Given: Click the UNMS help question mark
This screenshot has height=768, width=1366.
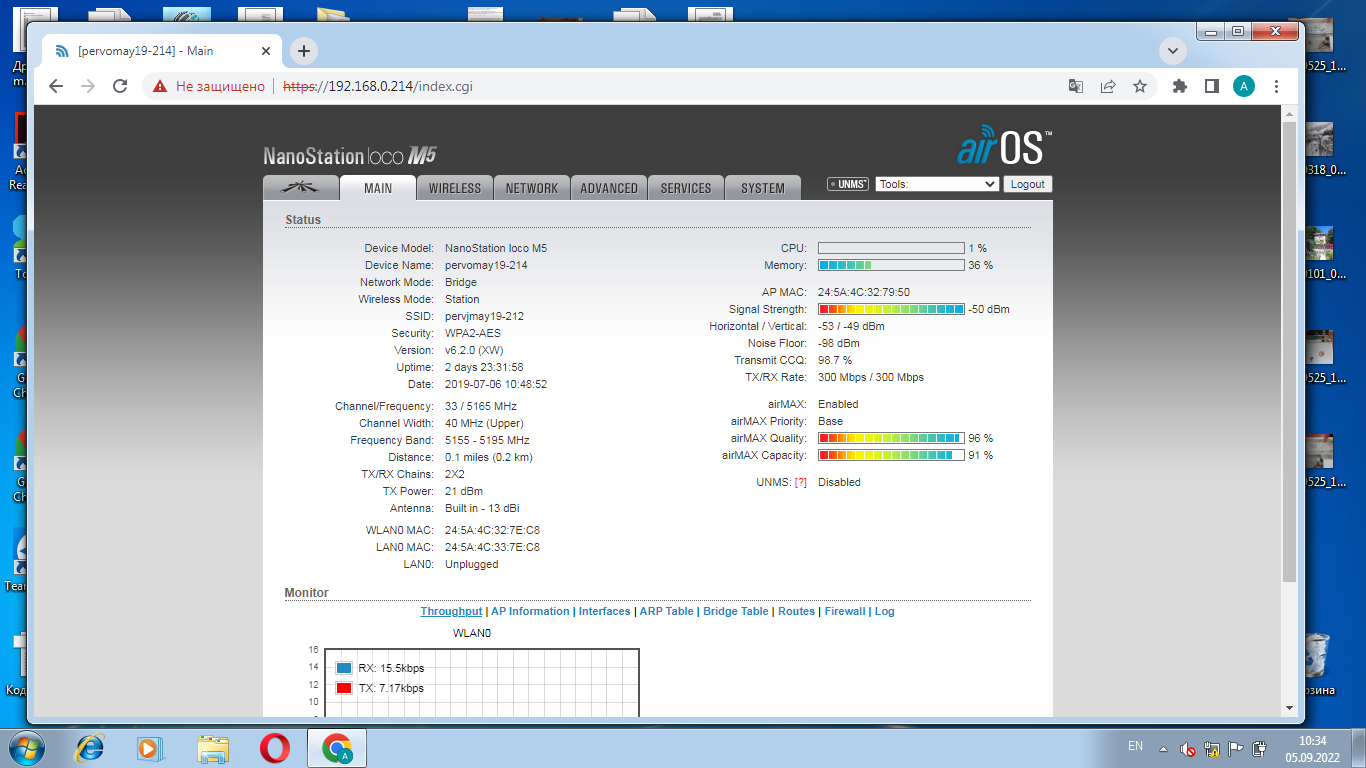Looking at the screenshot, I should pos(800,482).
